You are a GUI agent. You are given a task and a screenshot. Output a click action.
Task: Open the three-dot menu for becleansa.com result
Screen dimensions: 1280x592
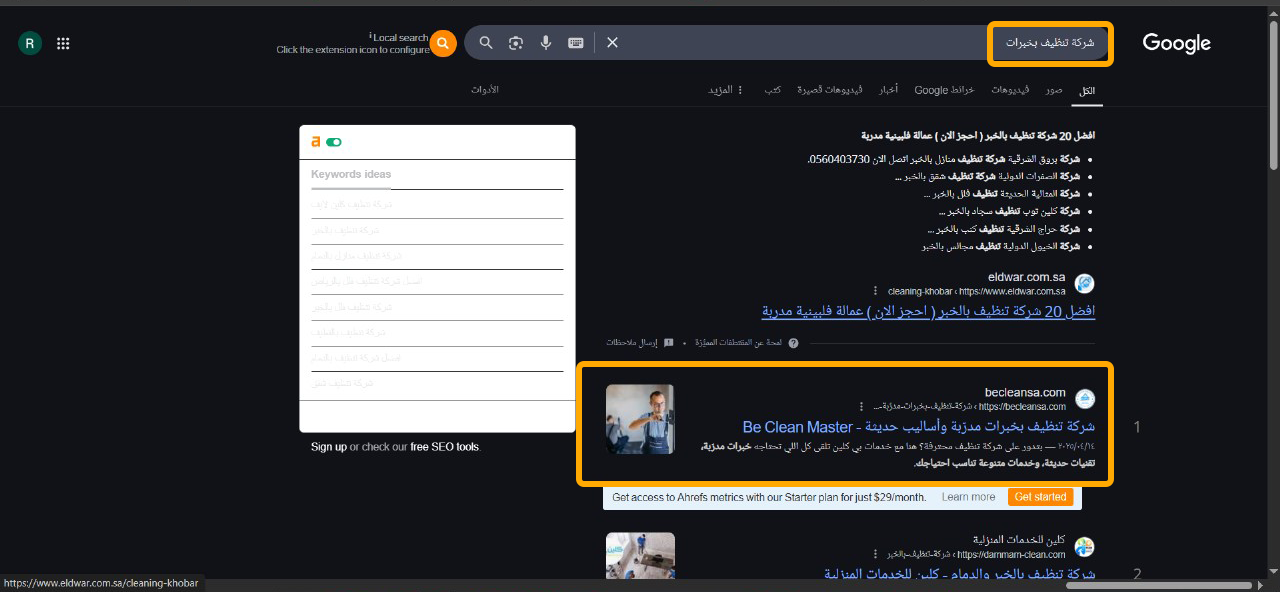coord(861,407)
